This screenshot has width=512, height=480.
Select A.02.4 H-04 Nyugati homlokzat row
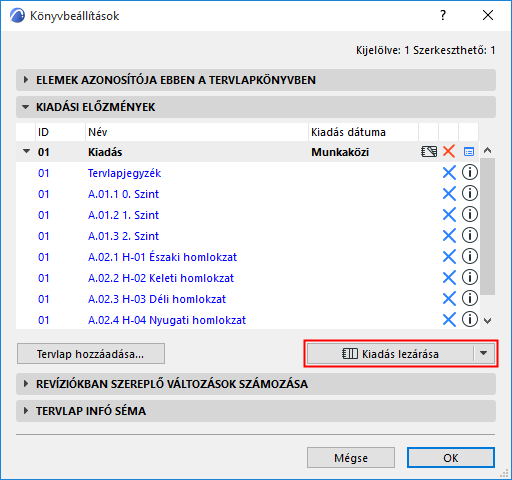[x=247, y=320]
